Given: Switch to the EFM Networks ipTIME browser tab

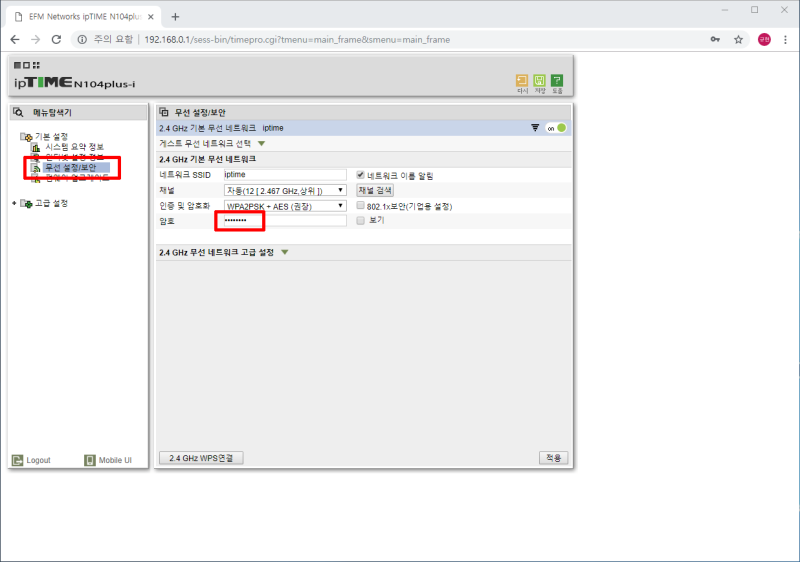Looking at the screenshot, I should coord(84,17).
